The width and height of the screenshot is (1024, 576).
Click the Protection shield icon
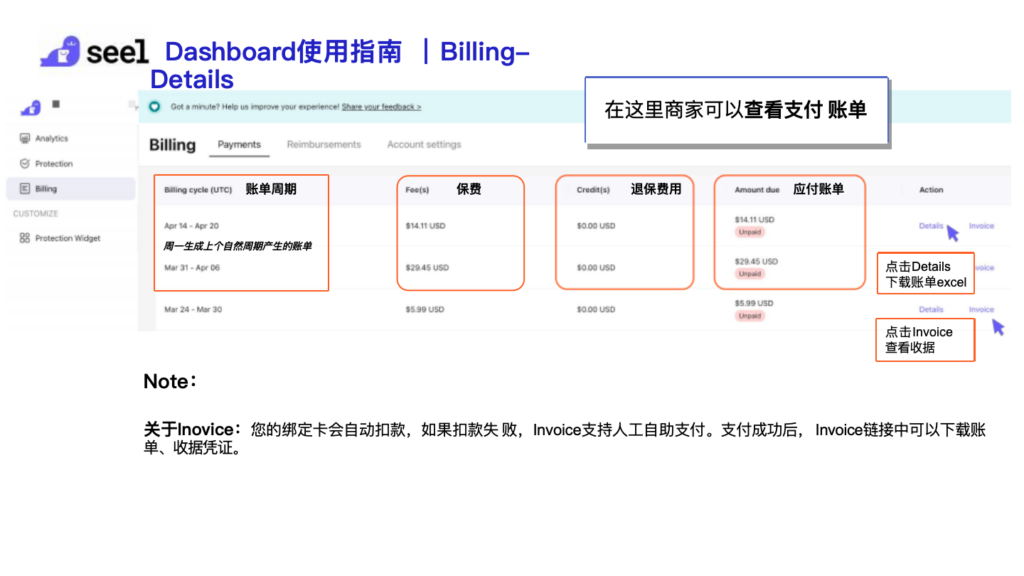pos(25,164)
